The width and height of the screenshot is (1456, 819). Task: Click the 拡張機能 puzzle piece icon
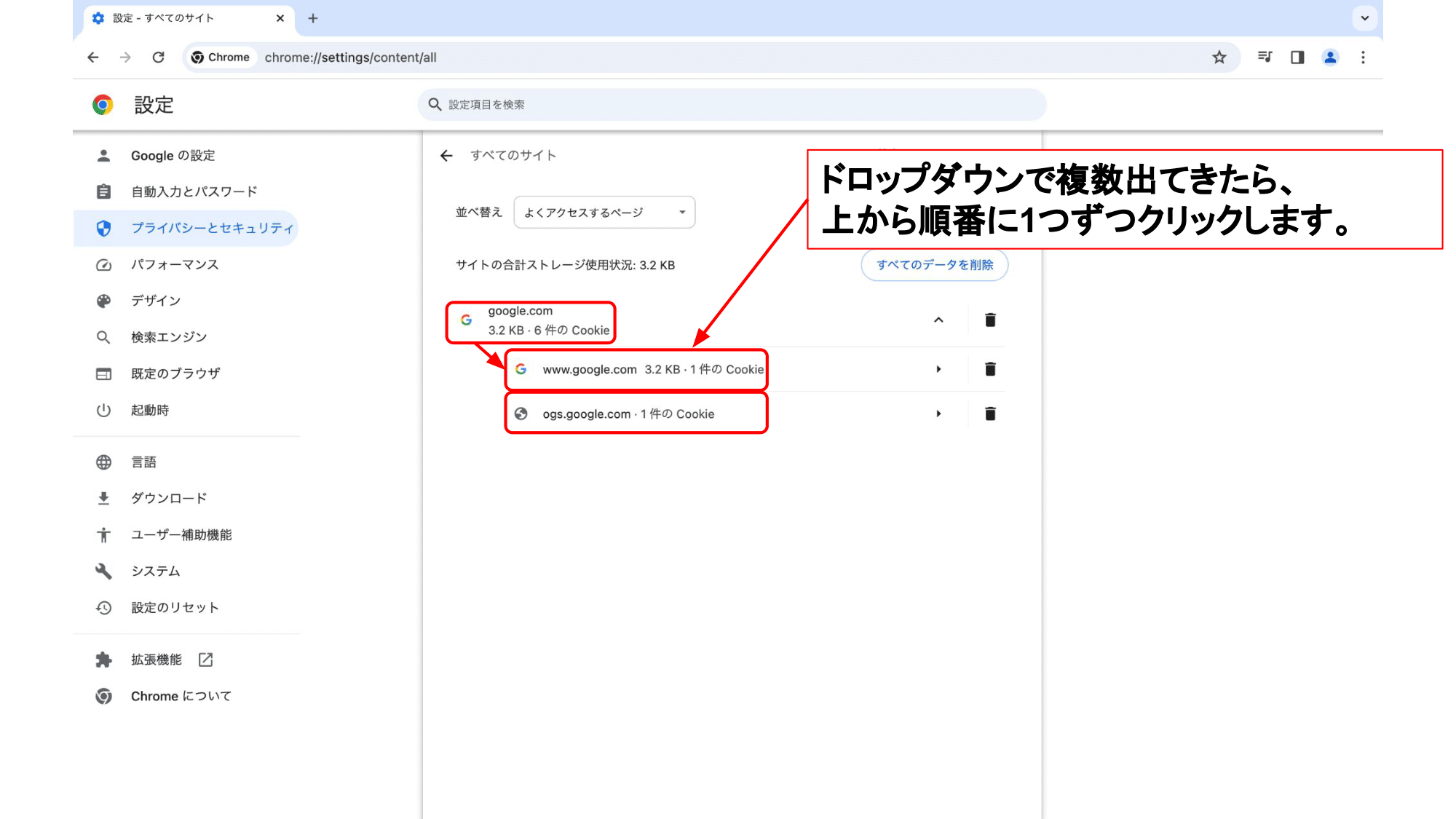click(x=103, y=660)
